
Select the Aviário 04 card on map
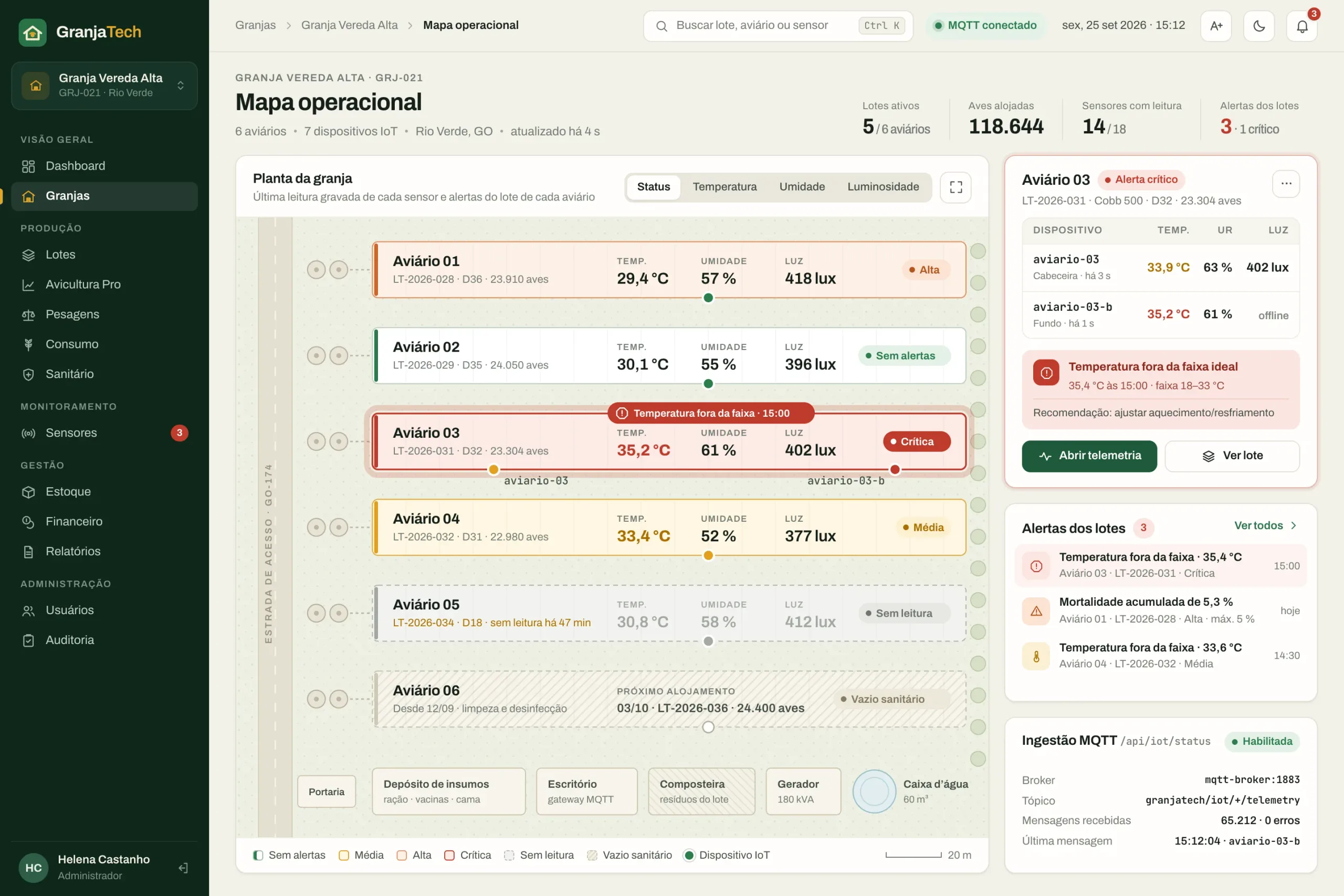tap(669, 528)
